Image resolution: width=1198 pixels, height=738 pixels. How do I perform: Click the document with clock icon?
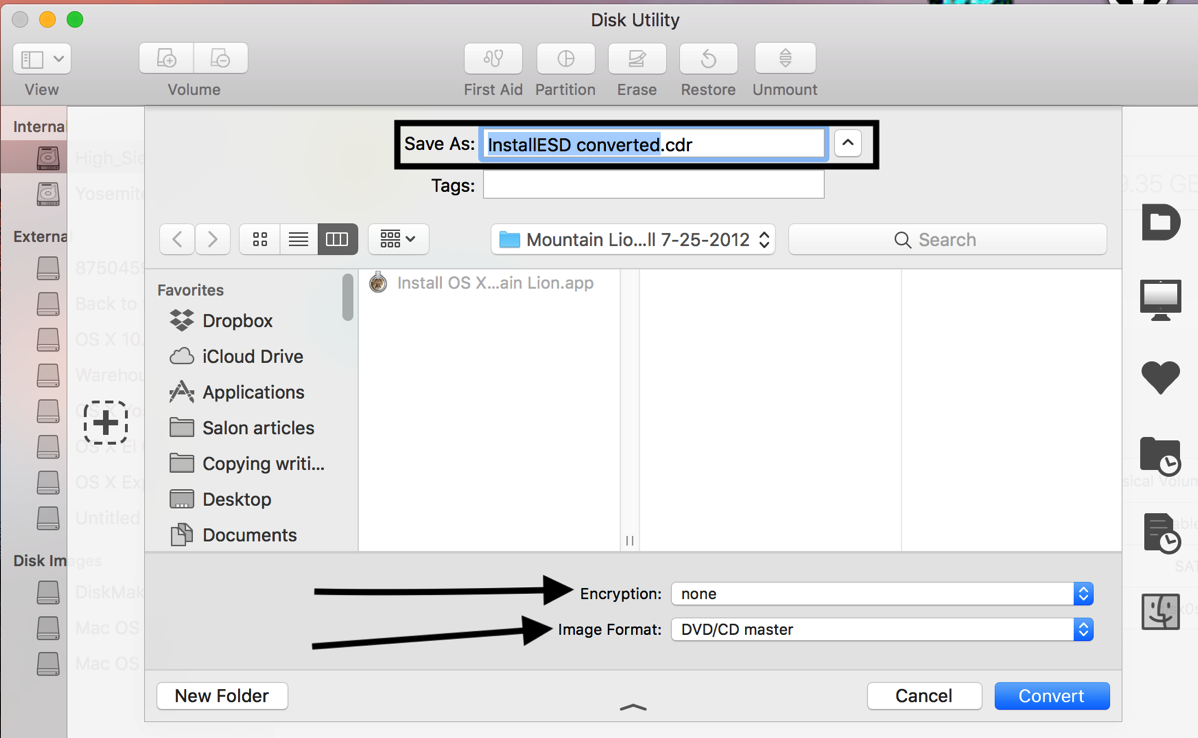pos(1161,533)
